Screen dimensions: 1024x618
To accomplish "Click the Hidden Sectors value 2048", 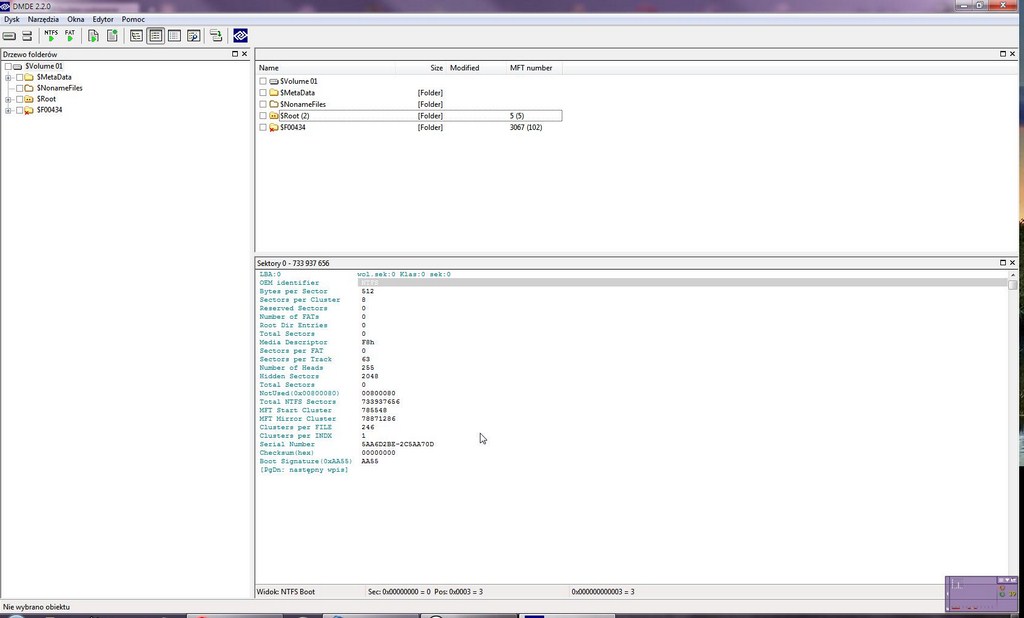I will click(x=370, y=376).
